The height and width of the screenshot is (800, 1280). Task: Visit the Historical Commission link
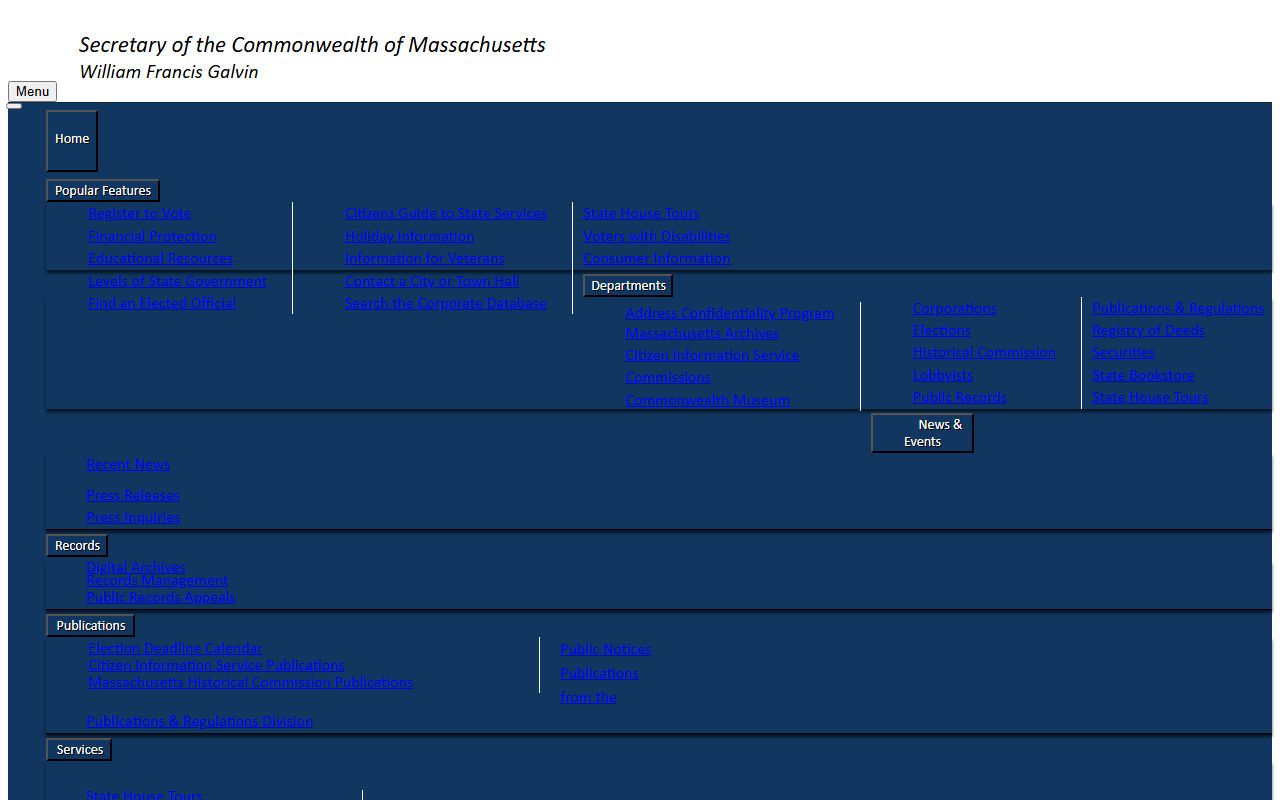(984, 352)
